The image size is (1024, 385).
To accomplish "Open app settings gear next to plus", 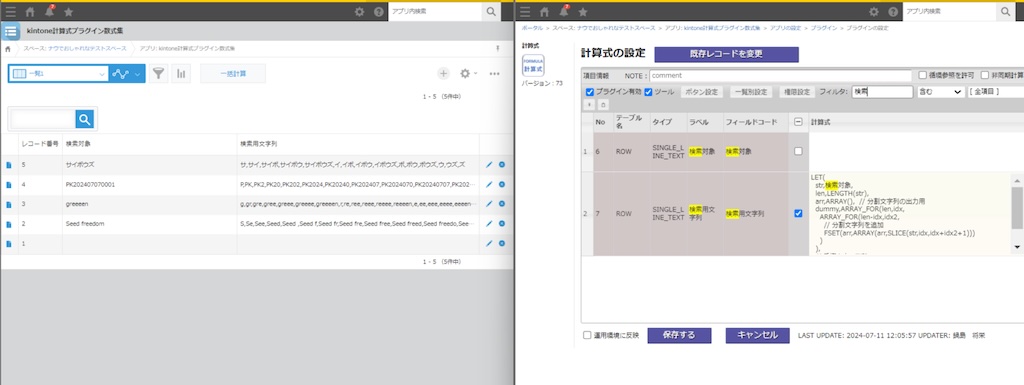I will click(x=465, y=74).
